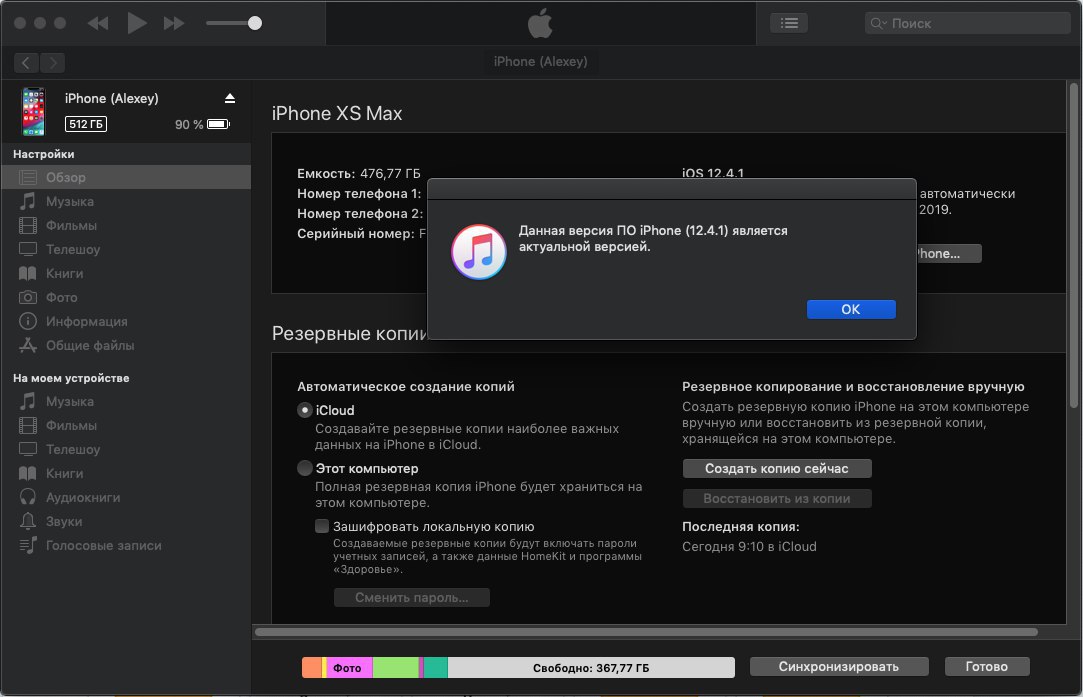
Task: Go back with the left chevron button
Action: click(26, 63)
